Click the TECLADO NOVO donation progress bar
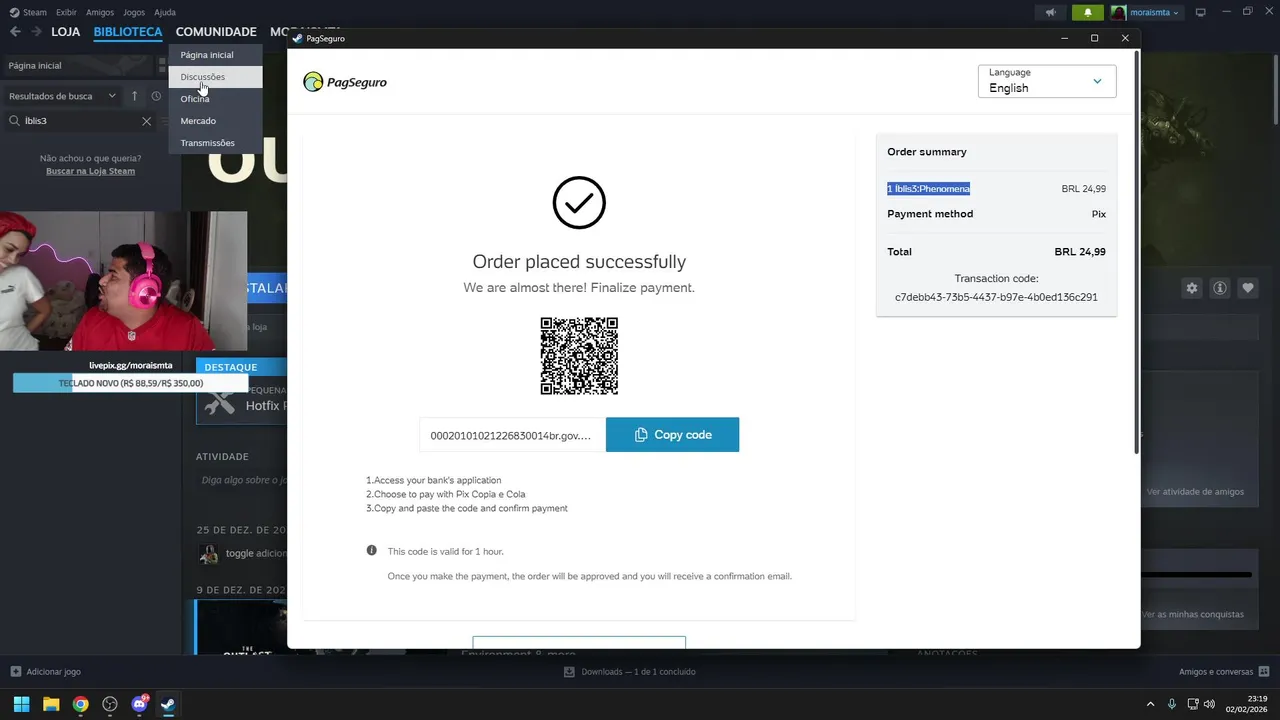 (x=130, y=383)
